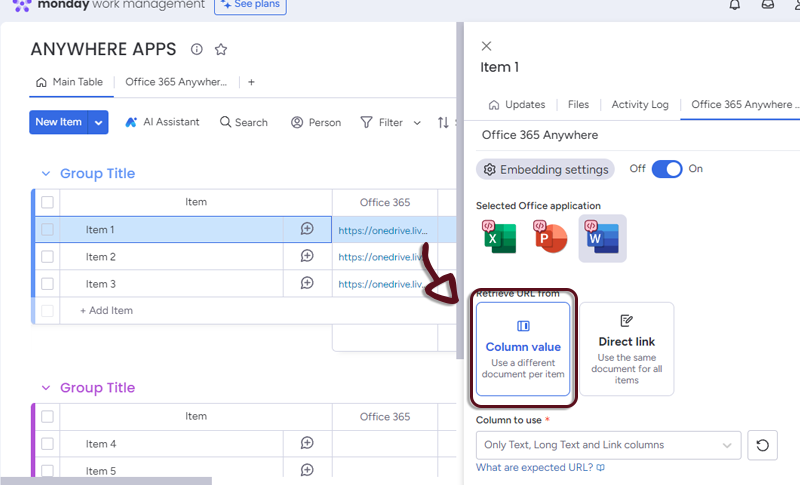The width and height of the screenshot is (800, 485).
Task: Choose the Direct link option
Action: [626, 348]
